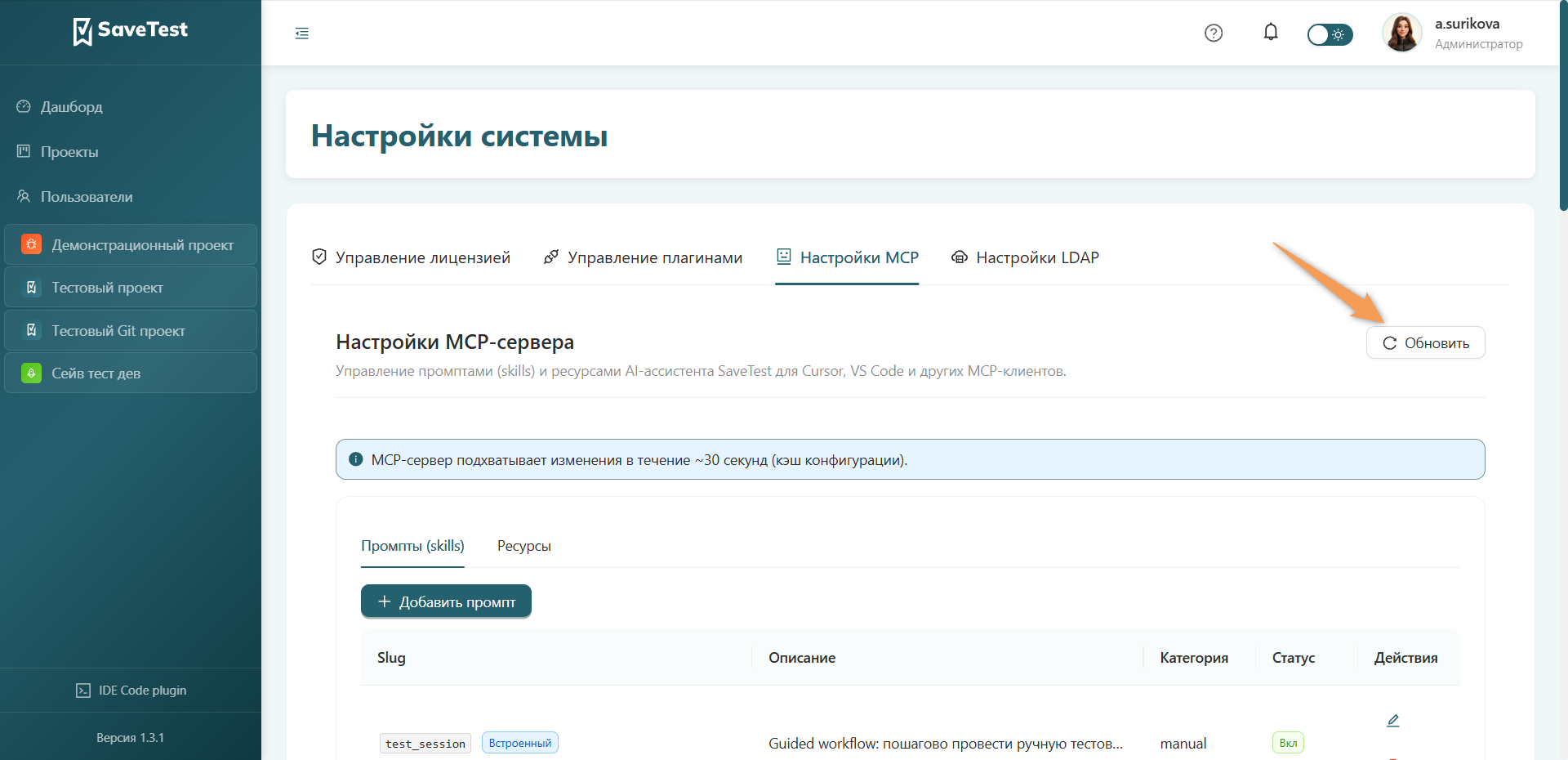
Task: Click the Проекты board icon
Action: tap(24, 151)
